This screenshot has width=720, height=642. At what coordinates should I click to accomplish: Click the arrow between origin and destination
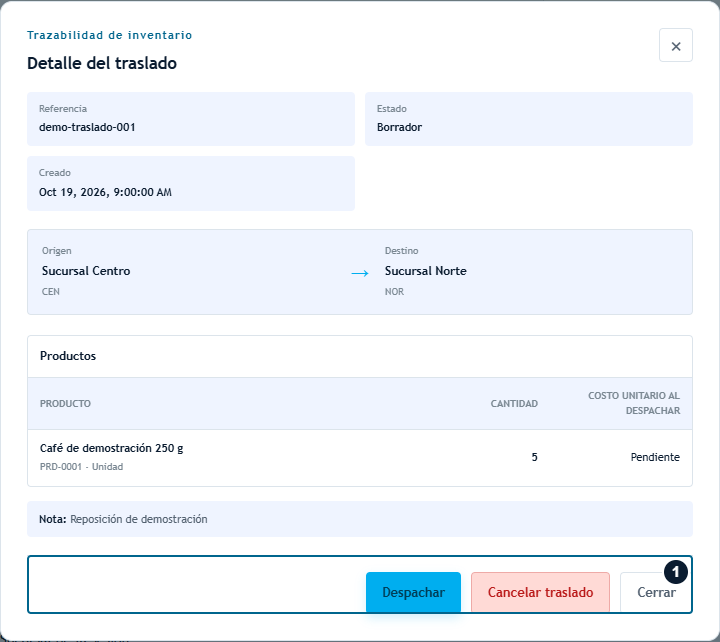[x=360, y=273]
